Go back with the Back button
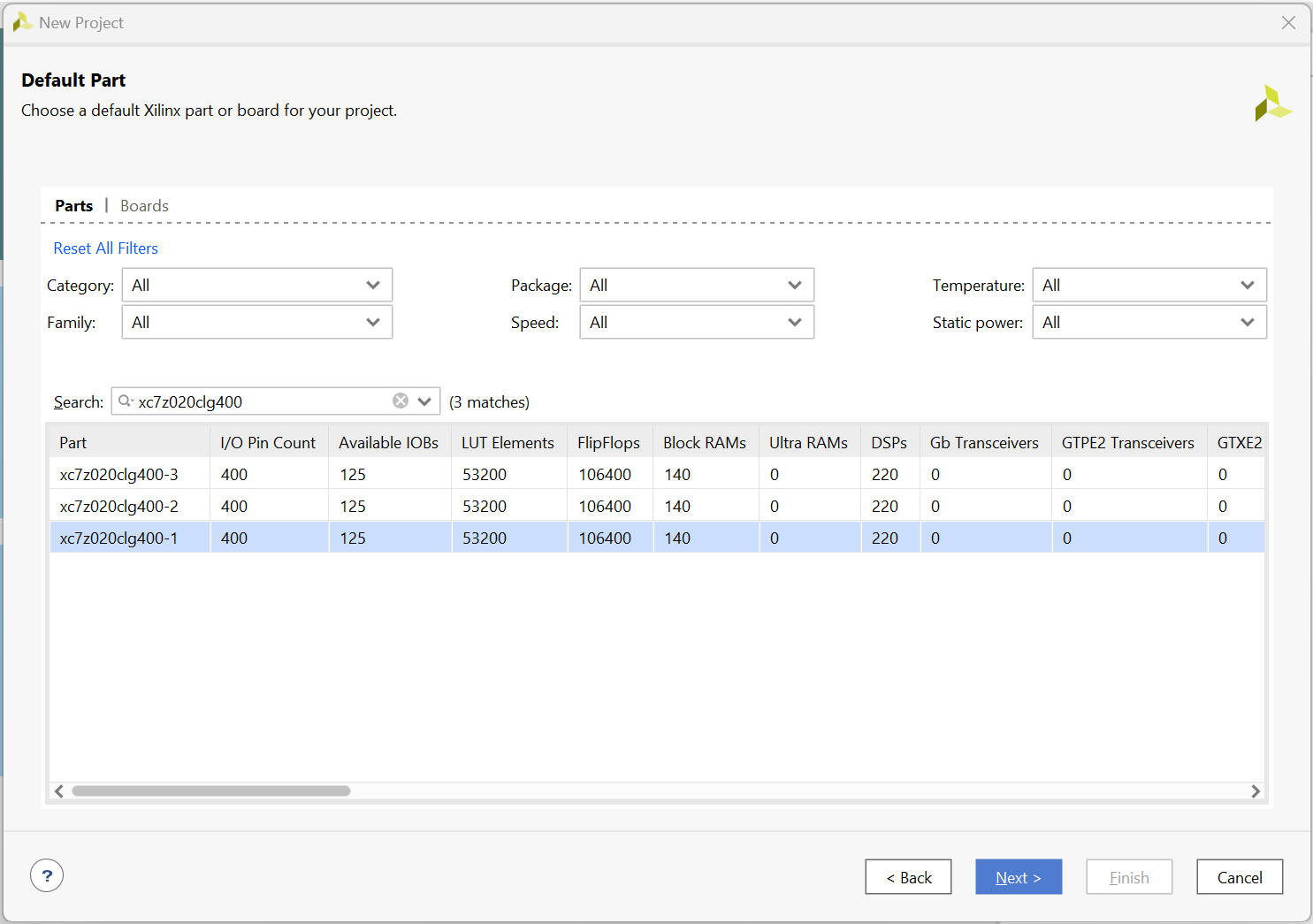The height and width of the screenshot is (924, 1313). 908,877
